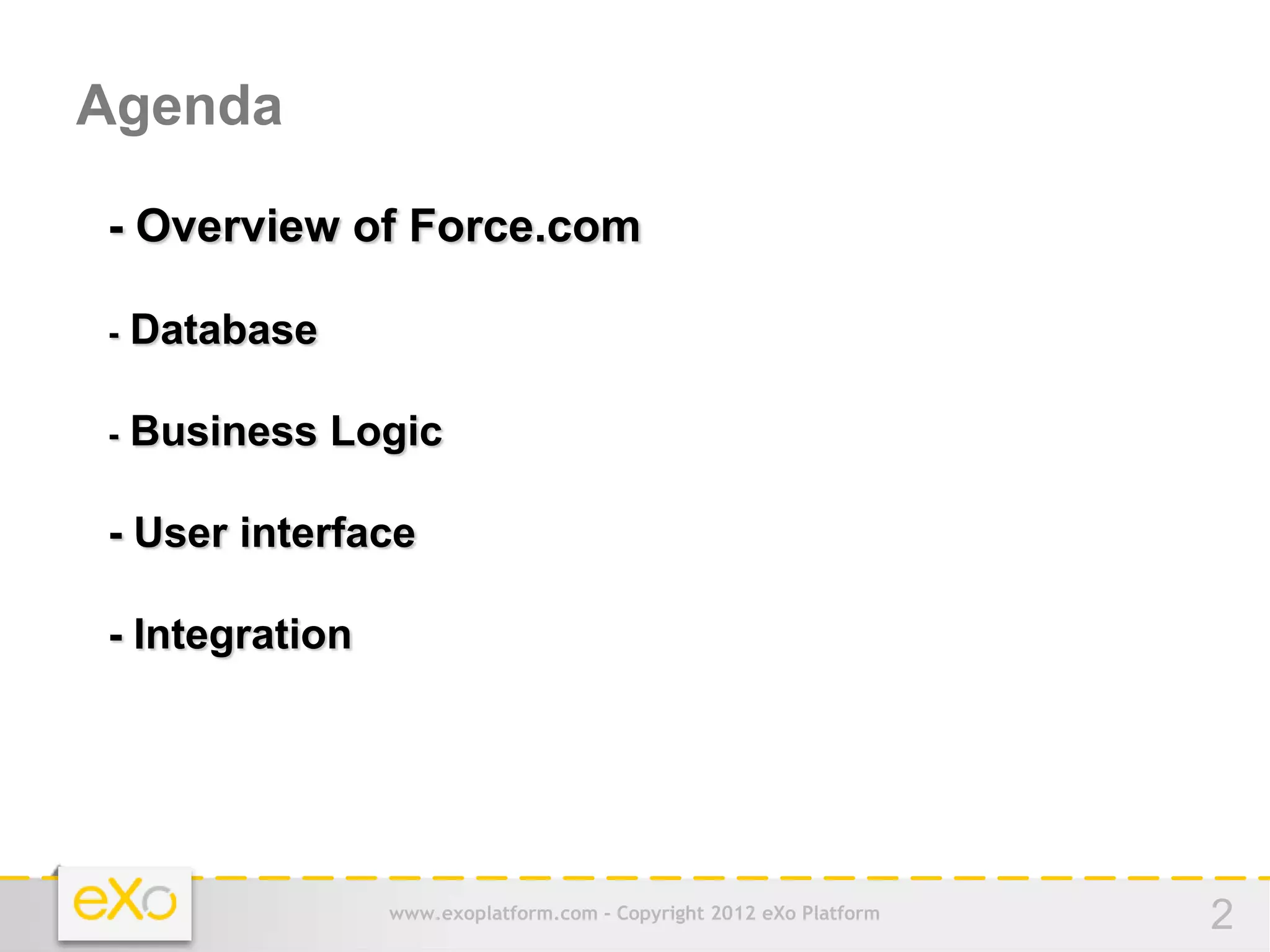The image size is (1270, 952).
Task: Select the Database agenda item
Action: (213, 329)
